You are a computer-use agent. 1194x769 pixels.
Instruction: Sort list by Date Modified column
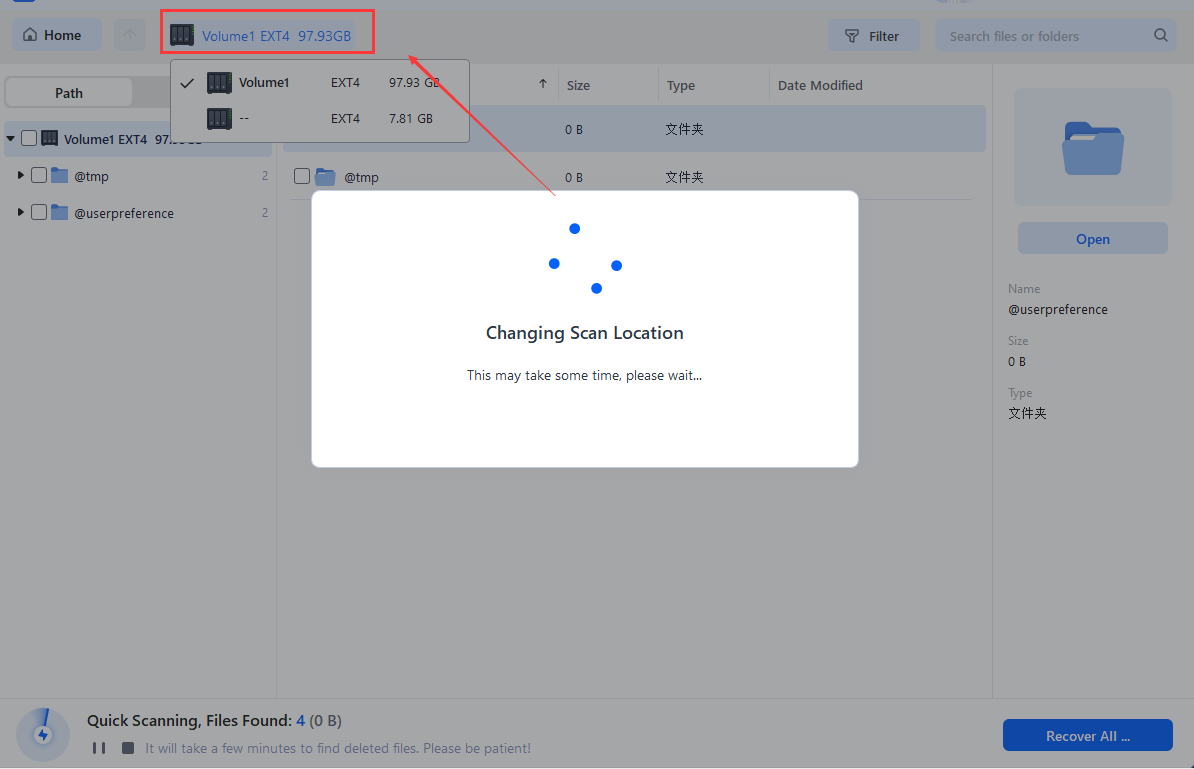(820, 85)
